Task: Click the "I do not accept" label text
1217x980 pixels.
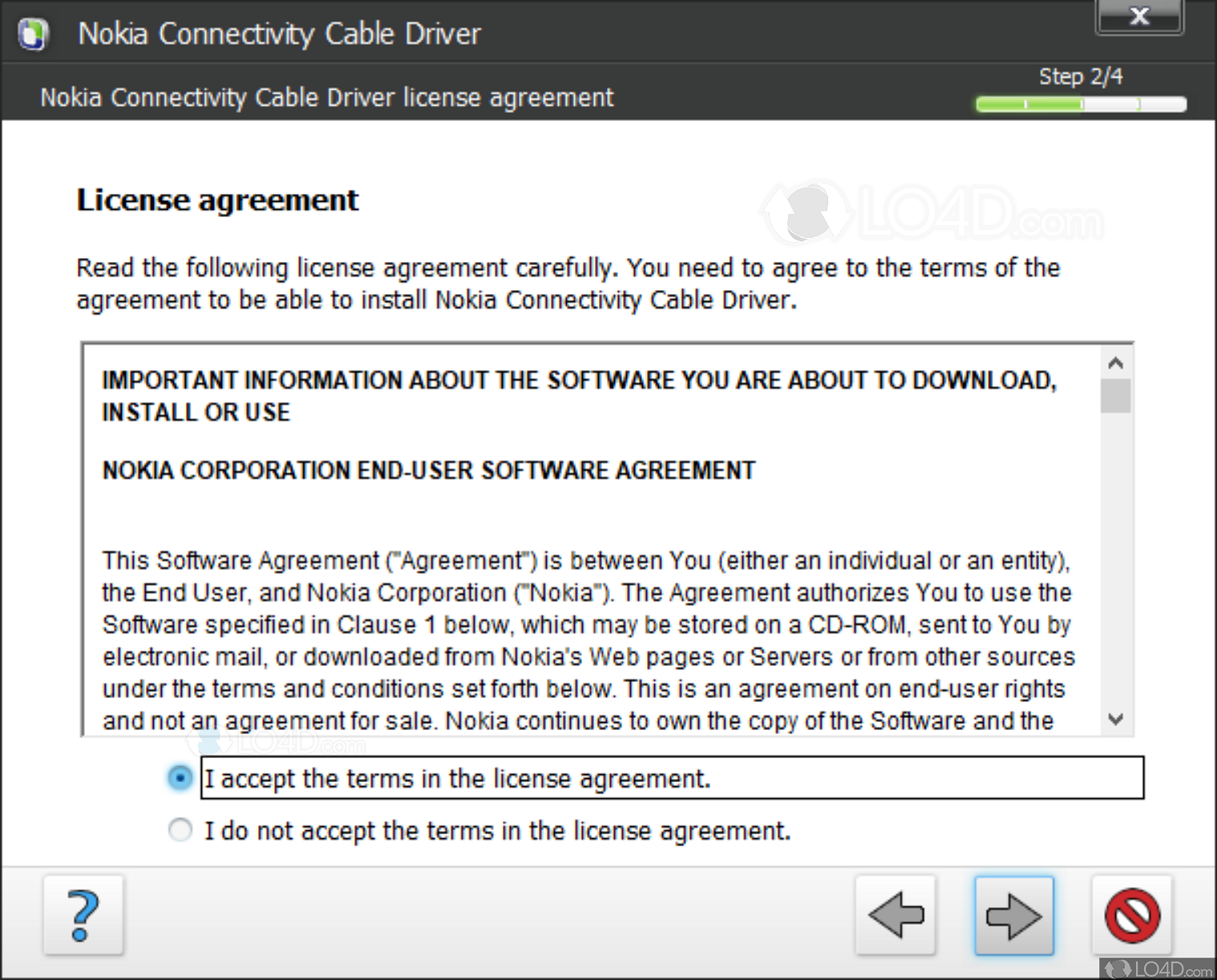Action: (497, 831)
